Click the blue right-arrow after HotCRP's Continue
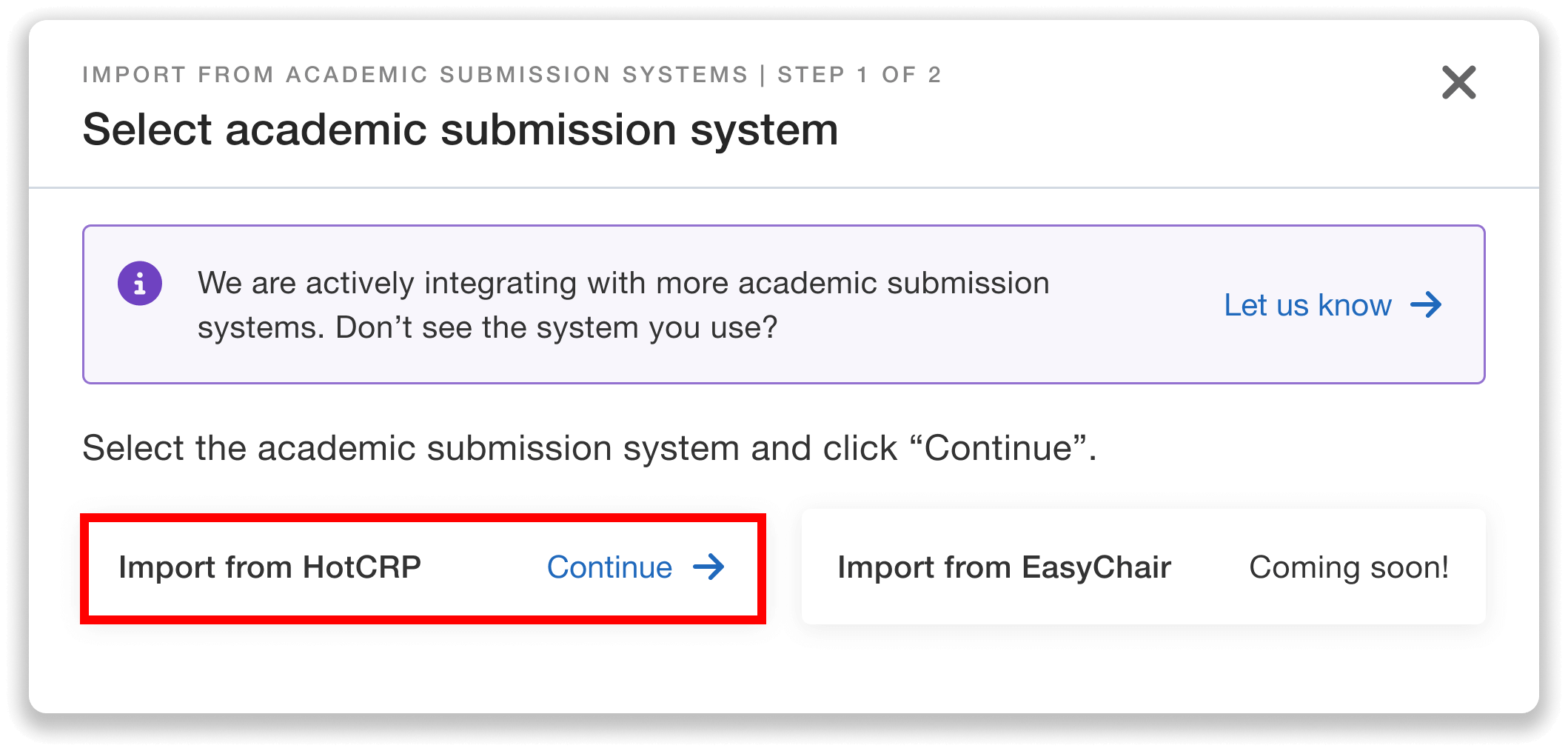1568x751 pixels. [710, 568]
